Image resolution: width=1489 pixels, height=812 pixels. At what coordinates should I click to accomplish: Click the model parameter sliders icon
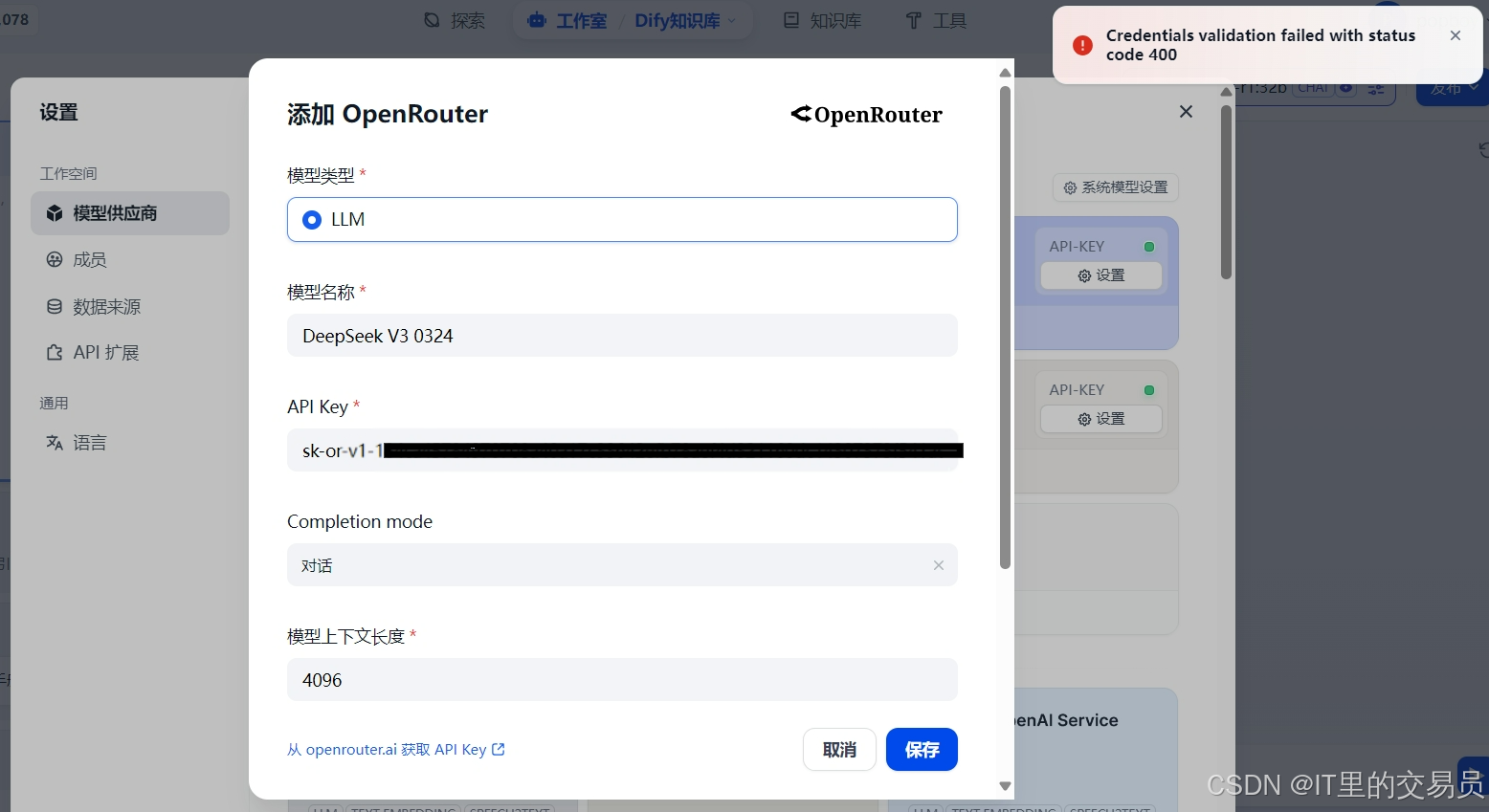coord(1376,89)
